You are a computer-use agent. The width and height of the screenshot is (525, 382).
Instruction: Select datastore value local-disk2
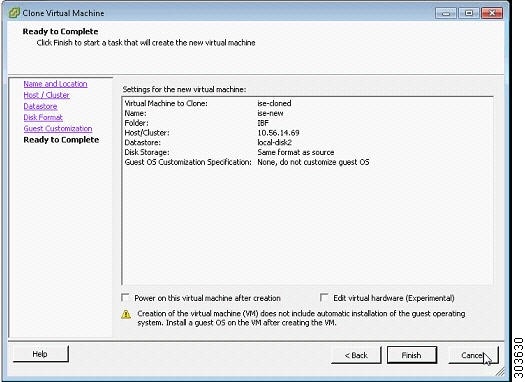[x=275, y=142]
